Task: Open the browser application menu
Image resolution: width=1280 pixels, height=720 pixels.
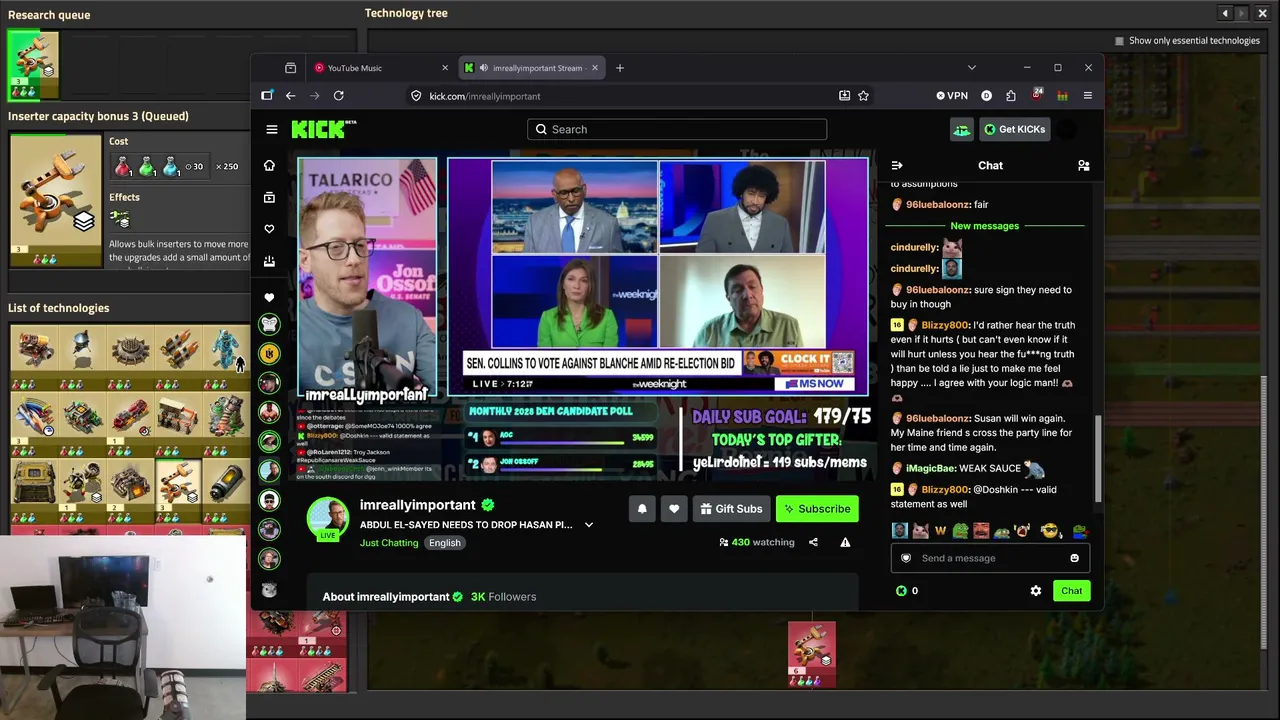Action: tap(1087, 96)
